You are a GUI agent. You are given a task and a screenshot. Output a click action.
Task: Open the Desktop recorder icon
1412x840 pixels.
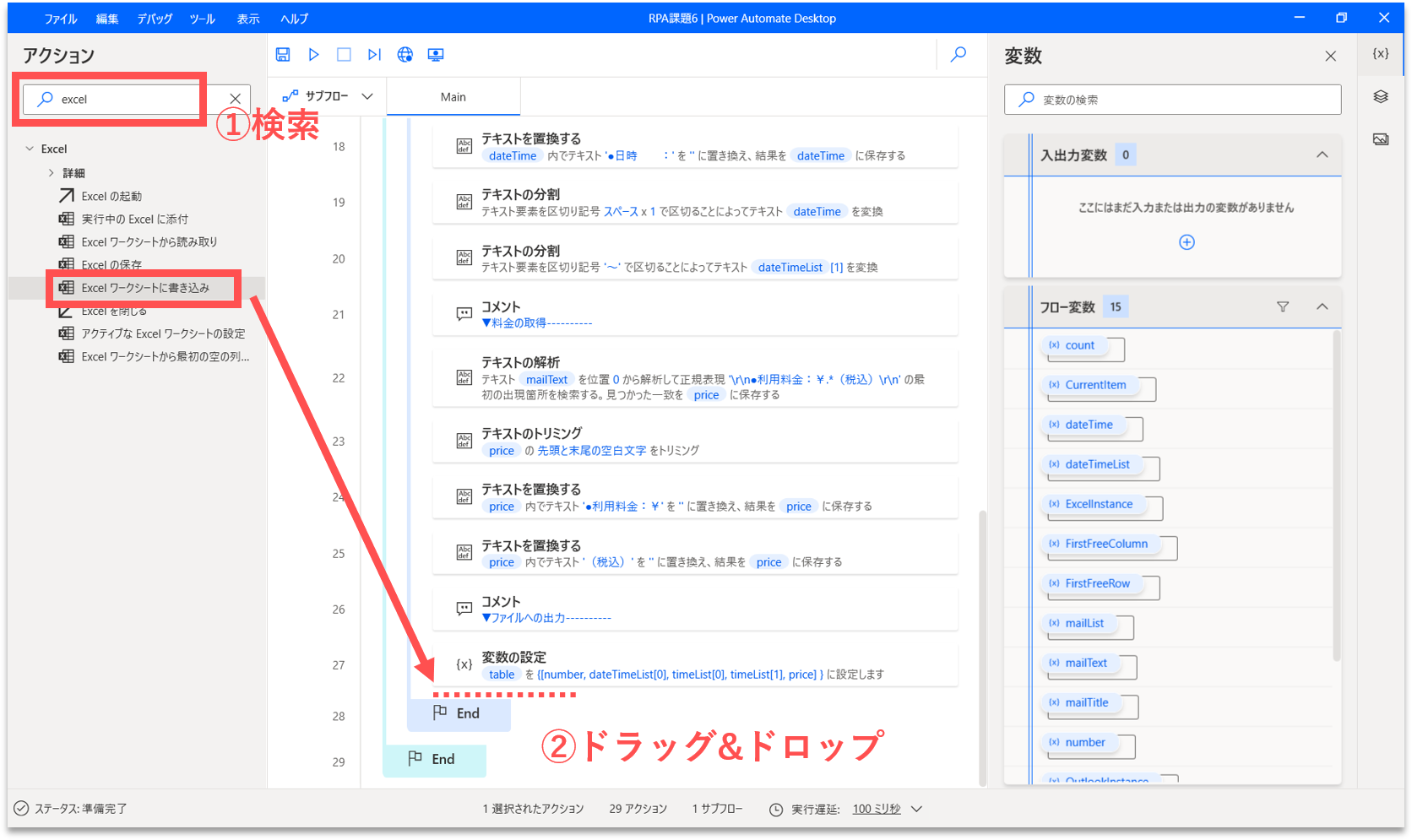pos(436,55)
